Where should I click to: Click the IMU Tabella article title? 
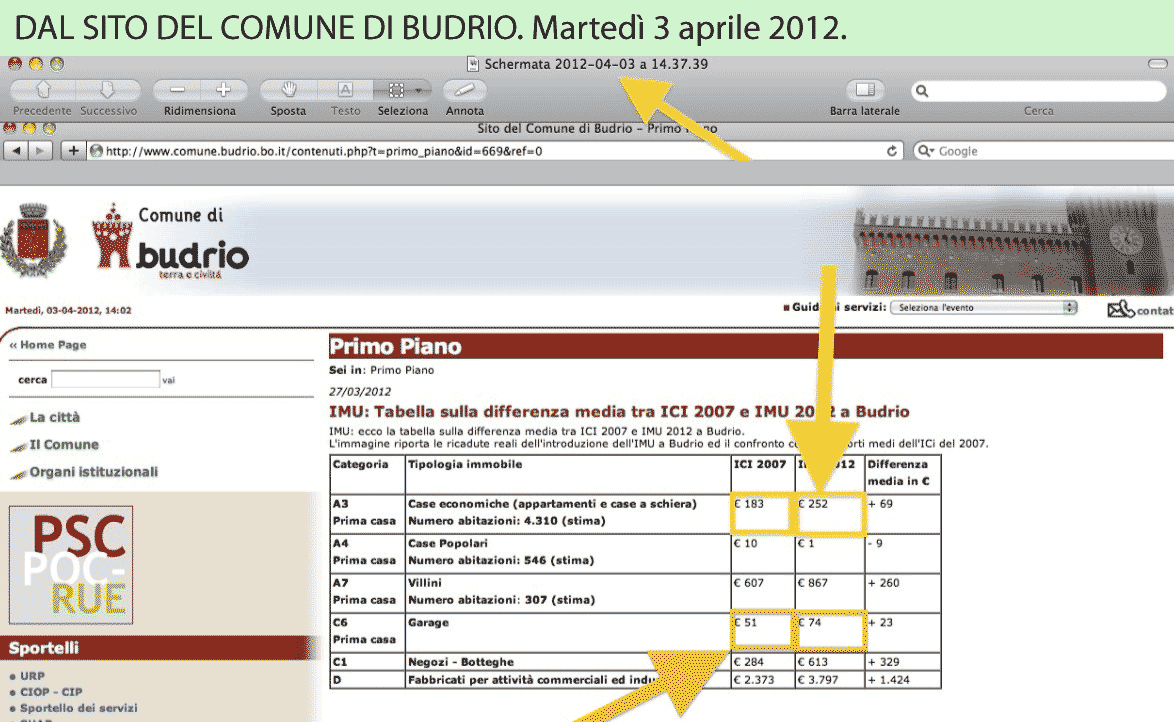[x=619, y=411]
